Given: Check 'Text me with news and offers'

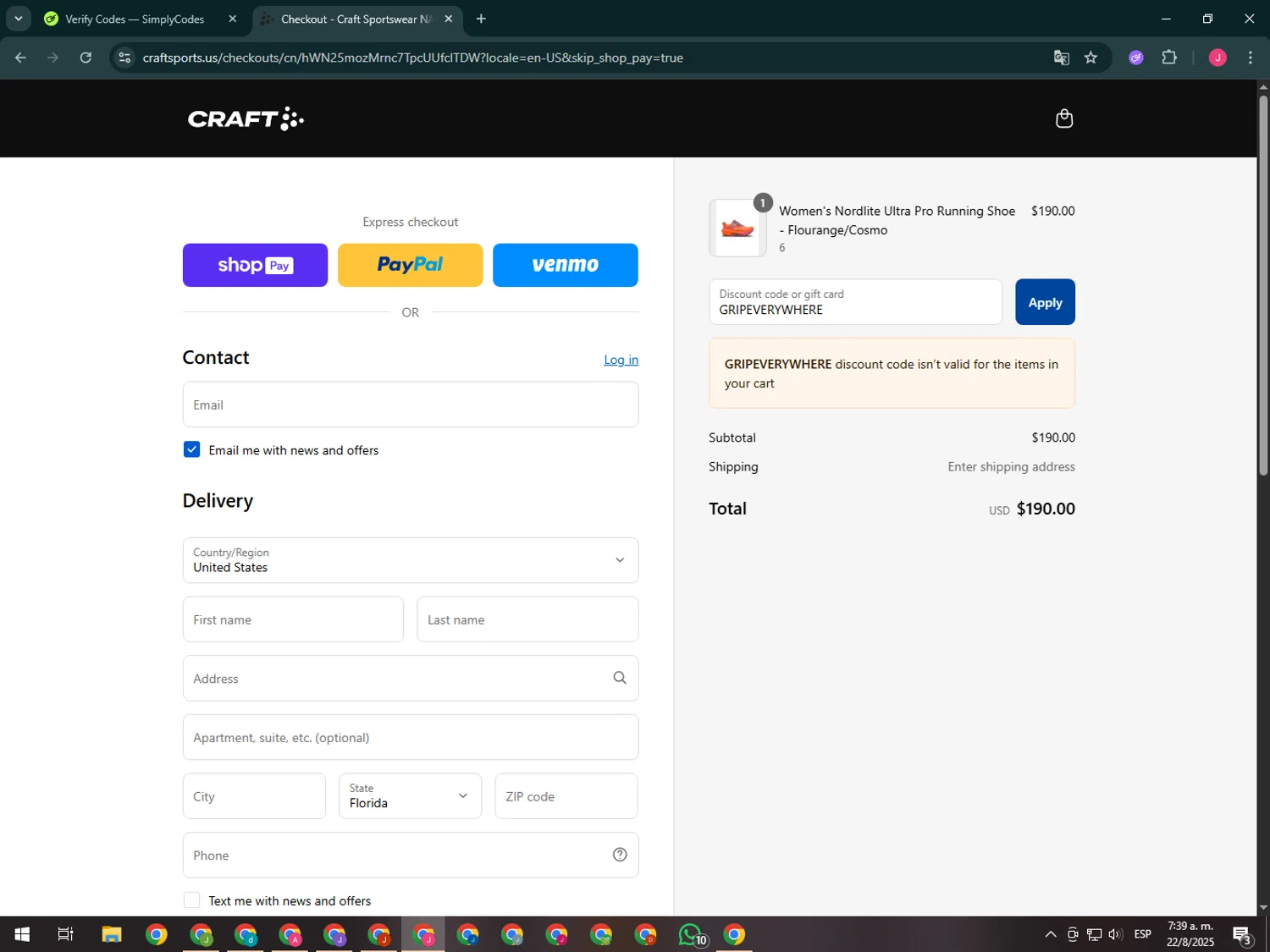Looking at the screenshot, I should coord(191,900).
